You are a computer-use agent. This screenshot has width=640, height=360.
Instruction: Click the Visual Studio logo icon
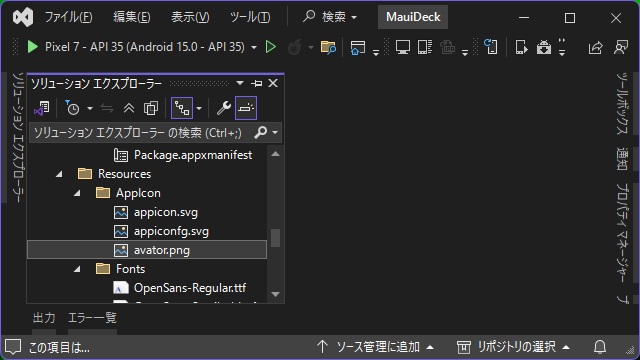click(23, 17)
